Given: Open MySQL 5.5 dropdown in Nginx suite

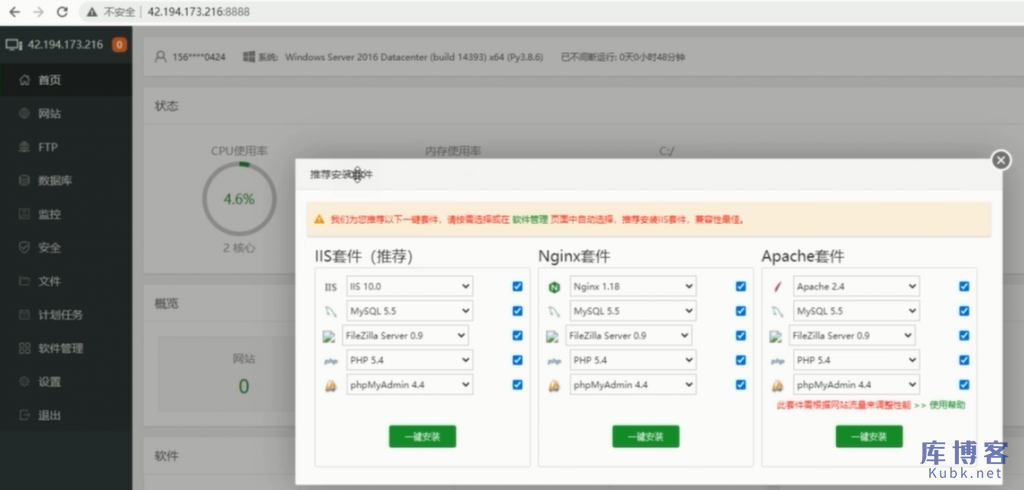Looking at the screenshot, I should 633,311.
